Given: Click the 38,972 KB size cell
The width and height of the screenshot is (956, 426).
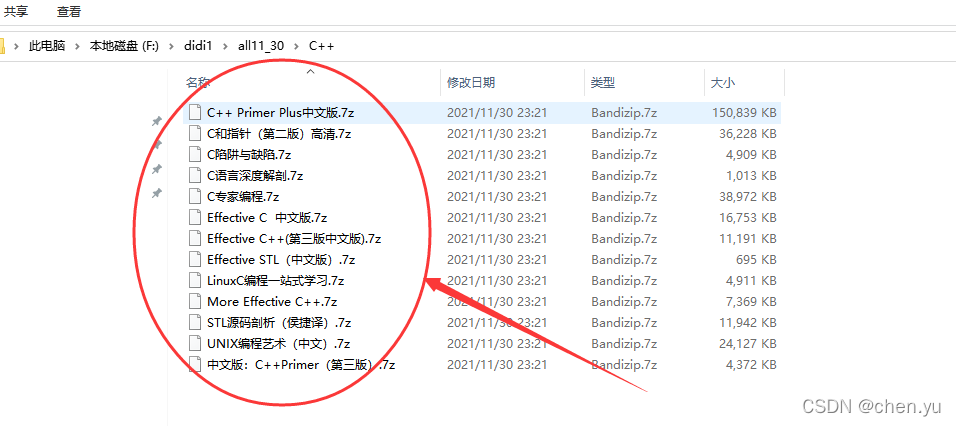Looking at the screenshot, I should tap(747, 196).
